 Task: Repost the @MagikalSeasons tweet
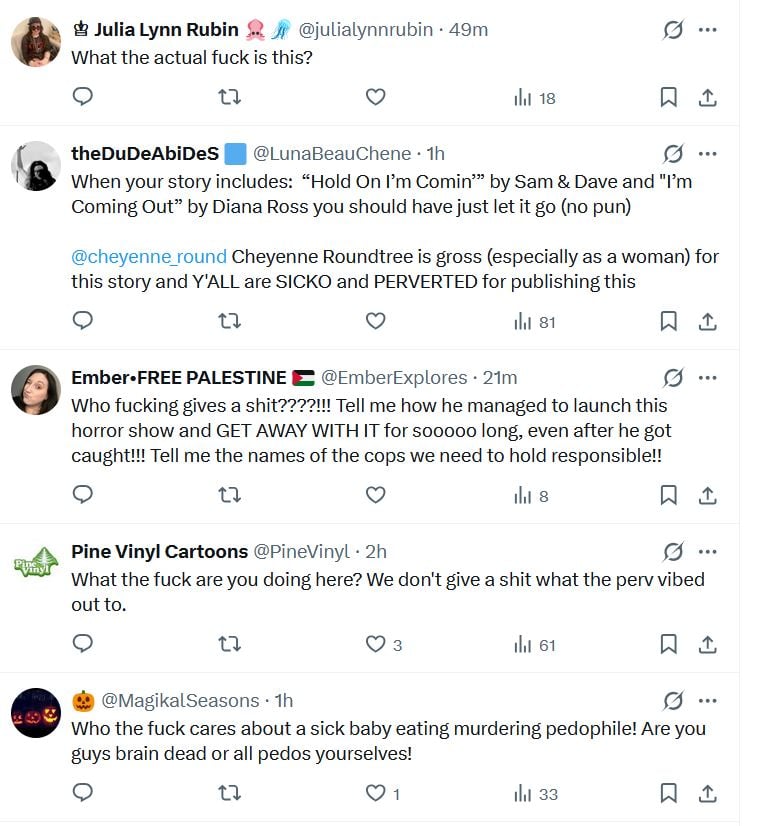click(229, 794)
